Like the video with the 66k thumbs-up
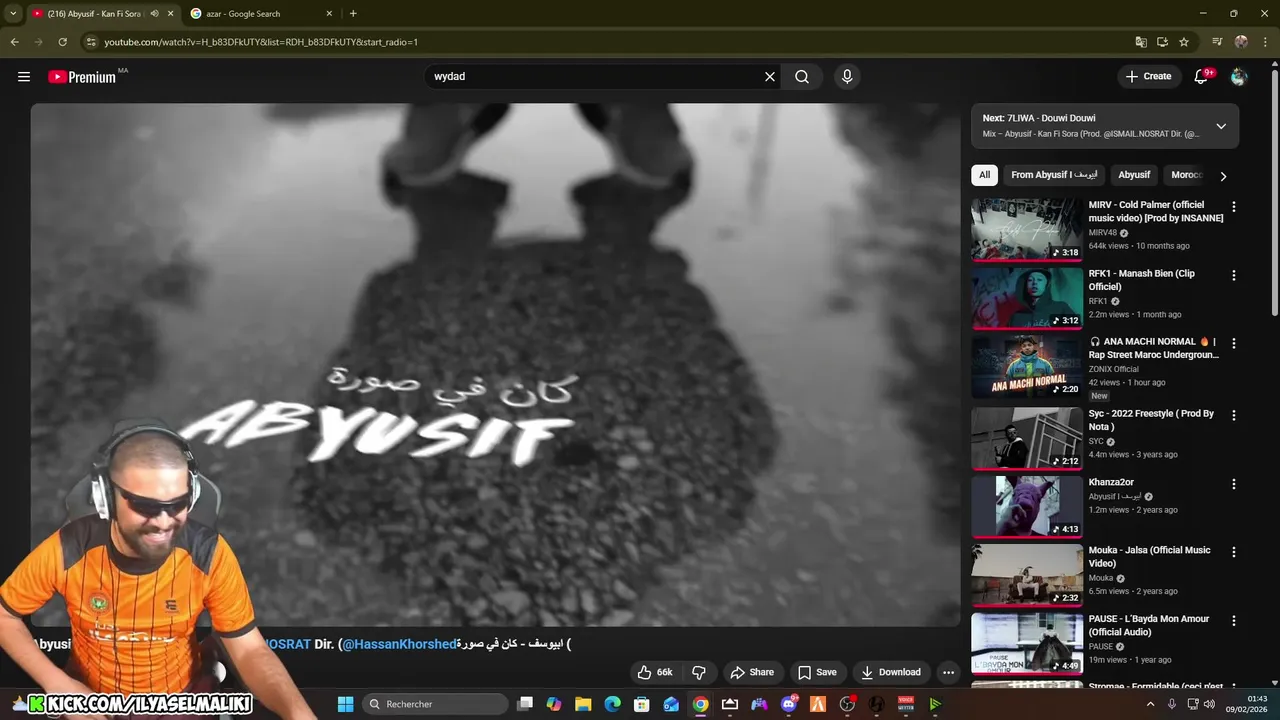This screenshot has width=1280, height=720. tap(655, 672)
